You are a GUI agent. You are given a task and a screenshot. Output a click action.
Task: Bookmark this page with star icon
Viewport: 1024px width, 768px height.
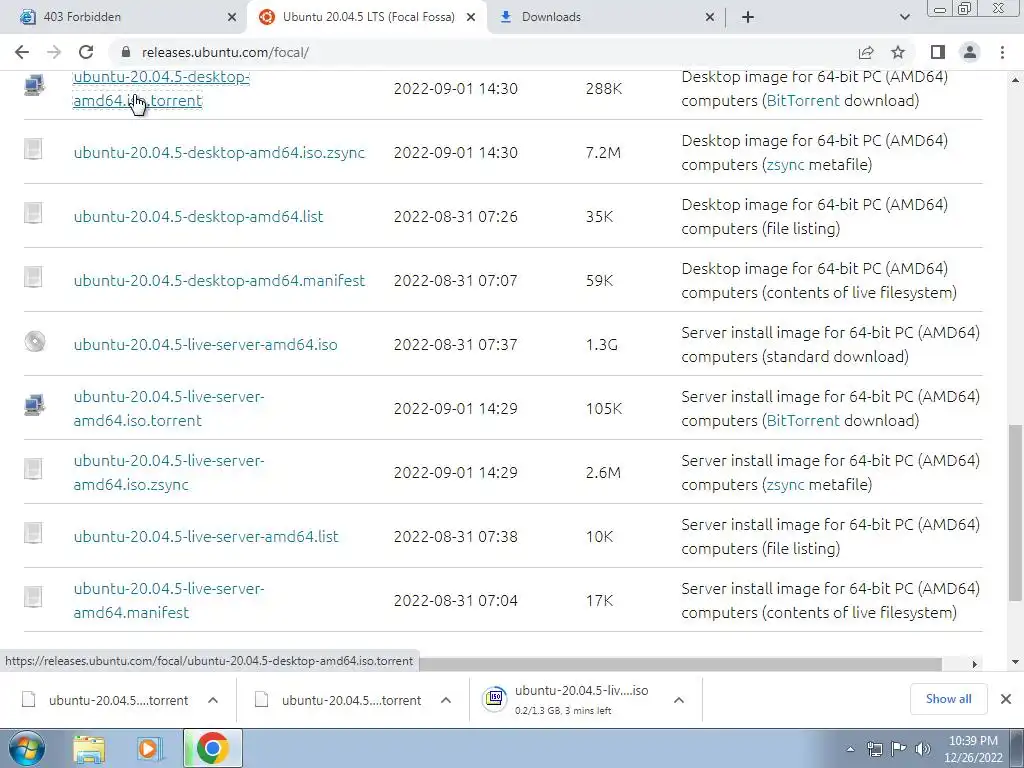(x=898, y=52)
